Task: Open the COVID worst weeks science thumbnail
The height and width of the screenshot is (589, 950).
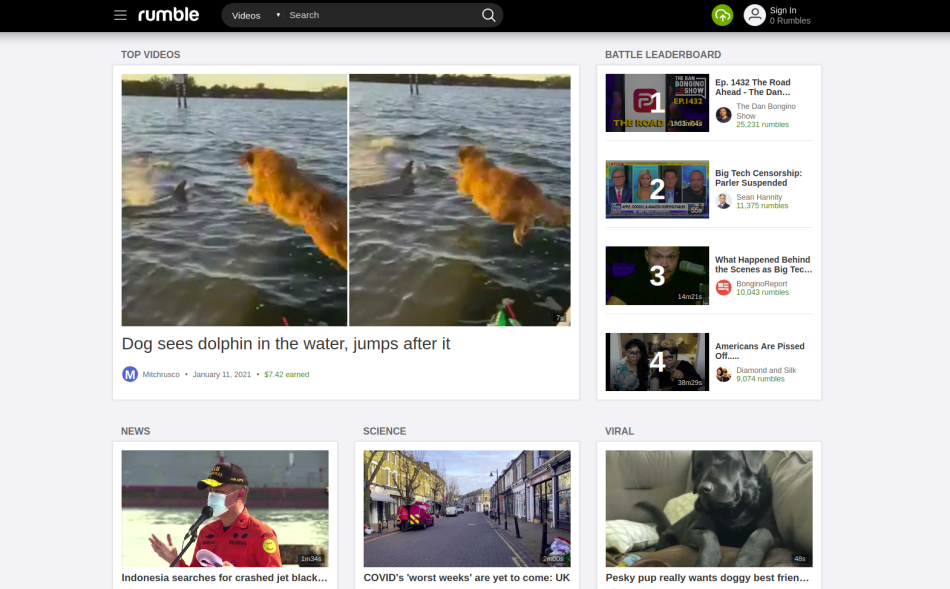Action: (x=466, y=509)
